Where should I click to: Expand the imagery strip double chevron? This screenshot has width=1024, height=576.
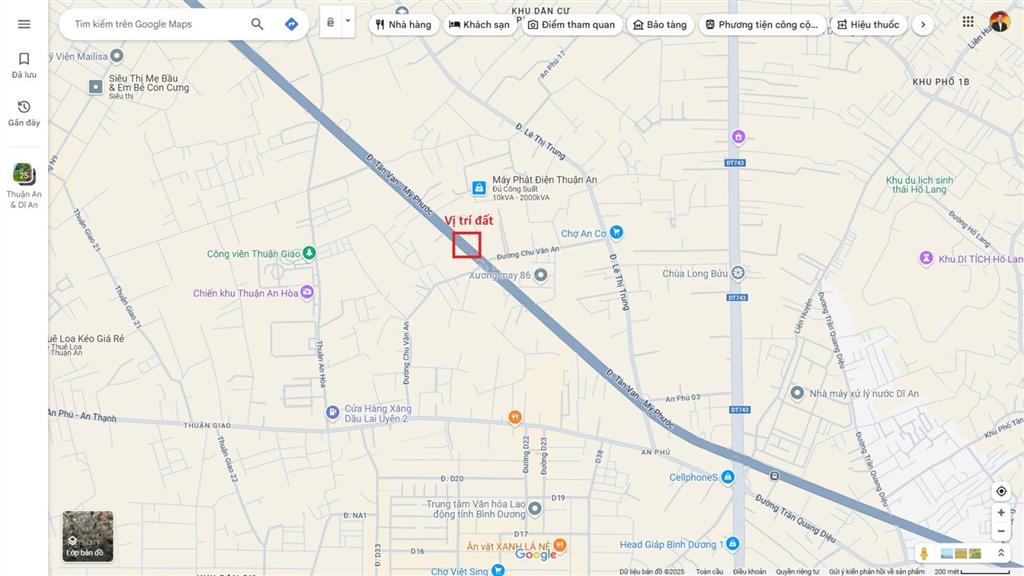(x=1001, y=553)
